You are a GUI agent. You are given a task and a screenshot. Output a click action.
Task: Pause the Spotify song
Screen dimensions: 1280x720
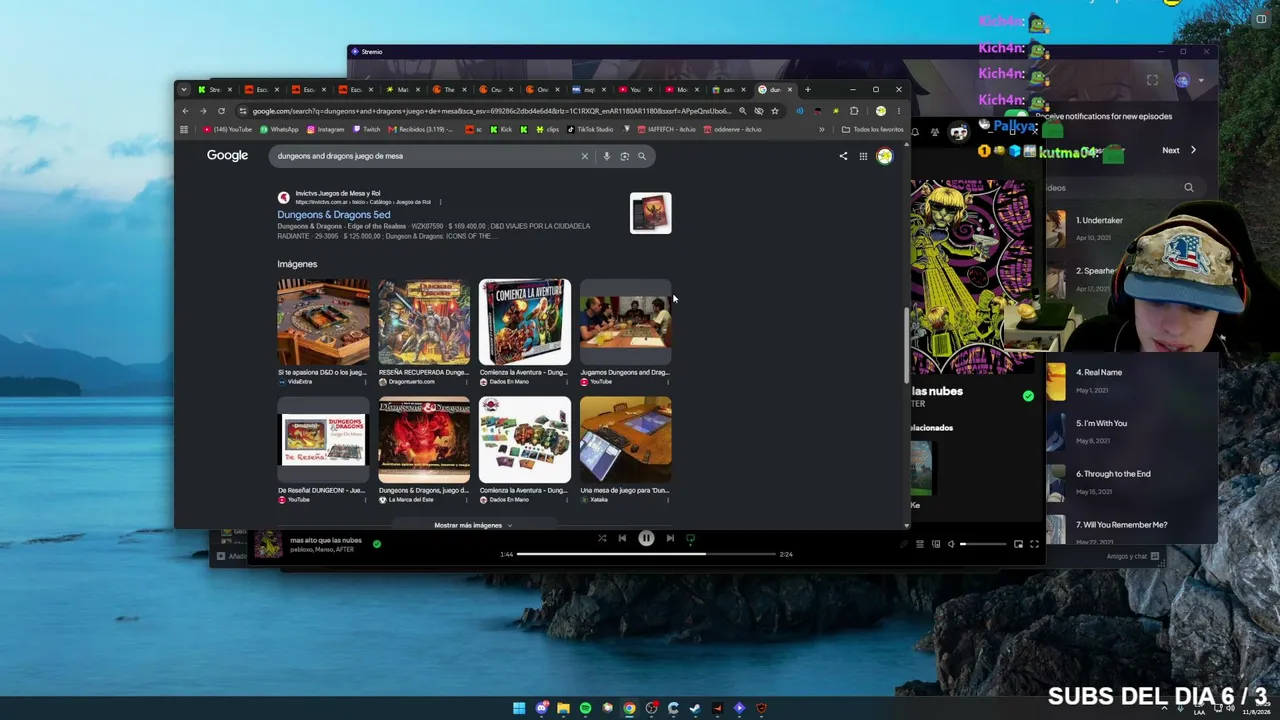pos(646,538)
